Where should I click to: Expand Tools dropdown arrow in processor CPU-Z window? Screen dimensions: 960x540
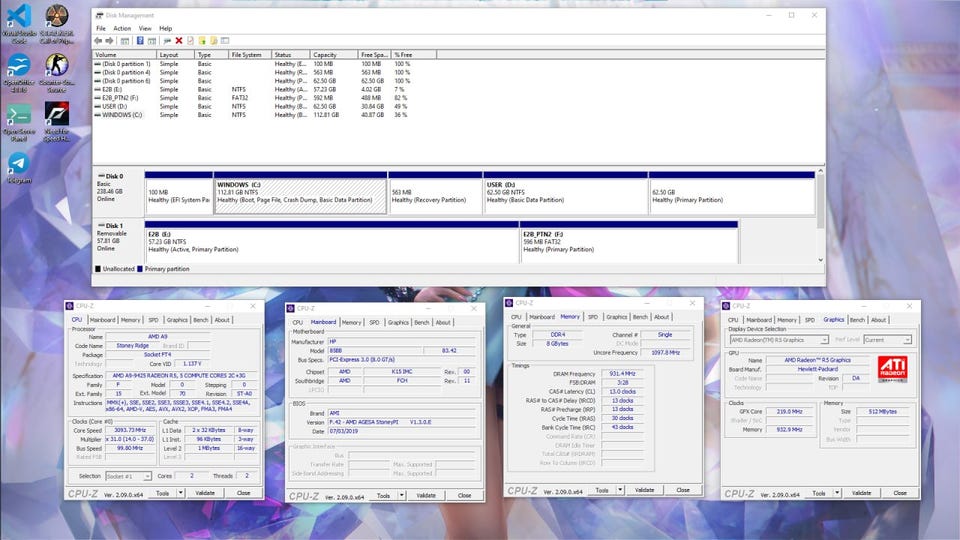tap(181, 493)
